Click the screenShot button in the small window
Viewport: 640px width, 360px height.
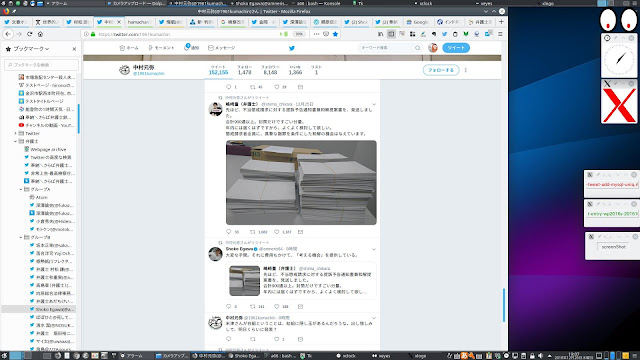pyautogui.click(x=613, y=247)
